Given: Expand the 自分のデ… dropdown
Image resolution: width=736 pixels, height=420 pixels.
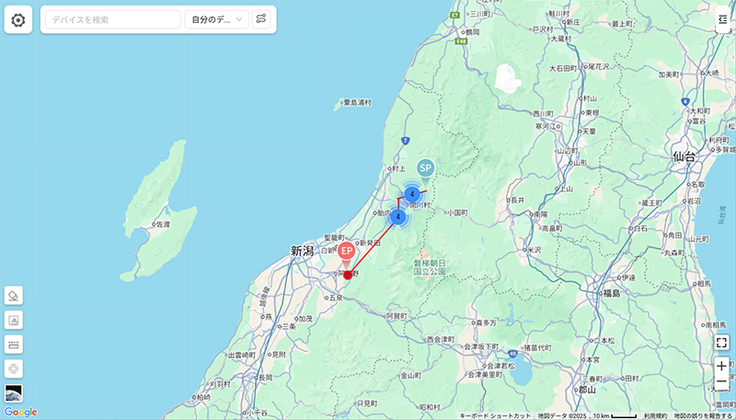Looking at the screenshot, I should coord(216,20).
